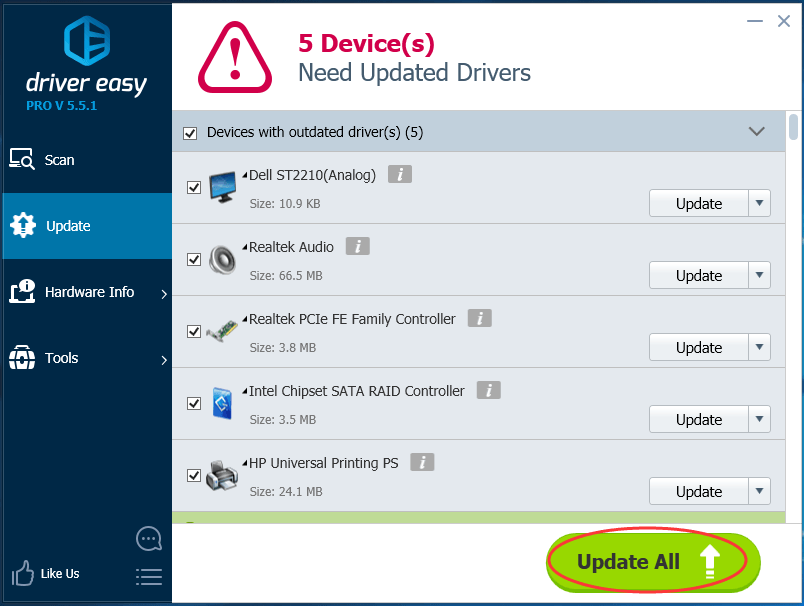Toggle the Devices with outdated drivers checkbox
804x606 pixels.
tap(190, 133)
